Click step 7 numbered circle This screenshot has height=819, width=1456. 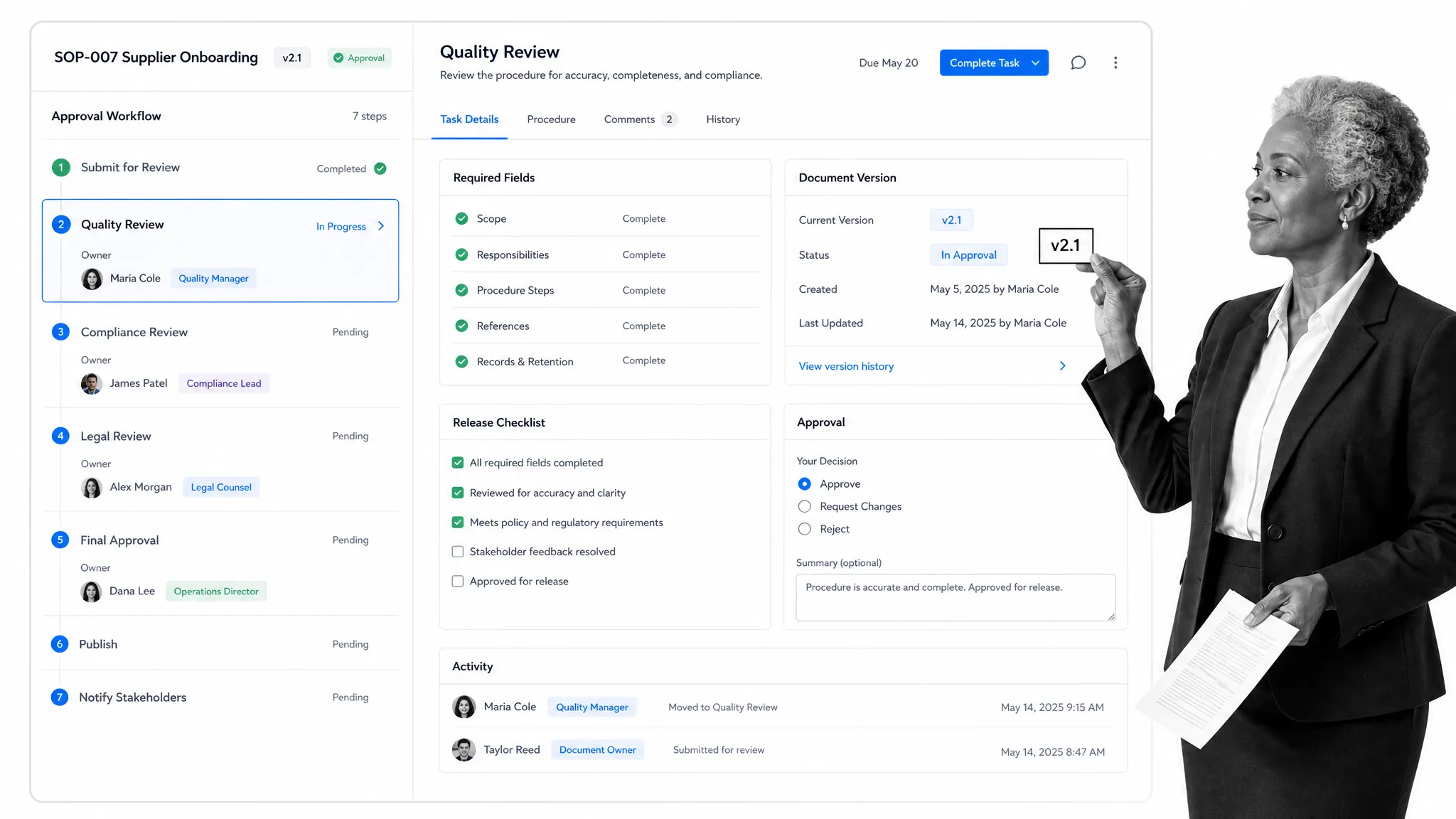click(60, 697)
